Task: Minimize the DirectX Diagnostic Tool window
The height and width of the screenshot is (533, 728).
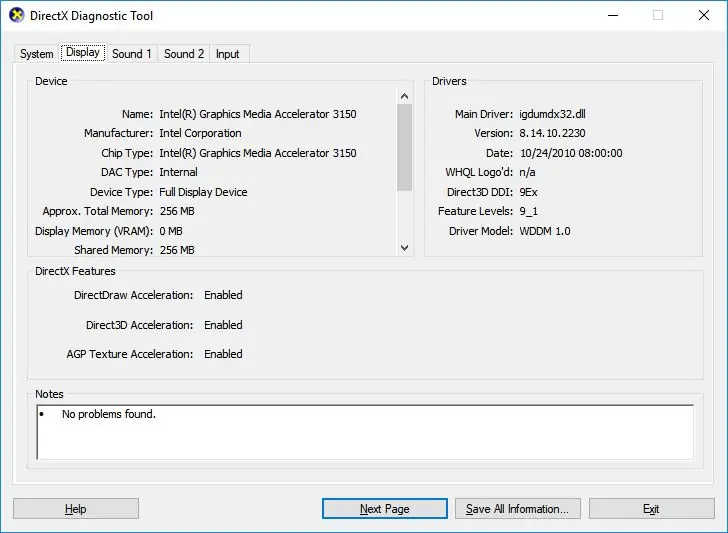Action: pyautogui.click(x=613, y=15)
